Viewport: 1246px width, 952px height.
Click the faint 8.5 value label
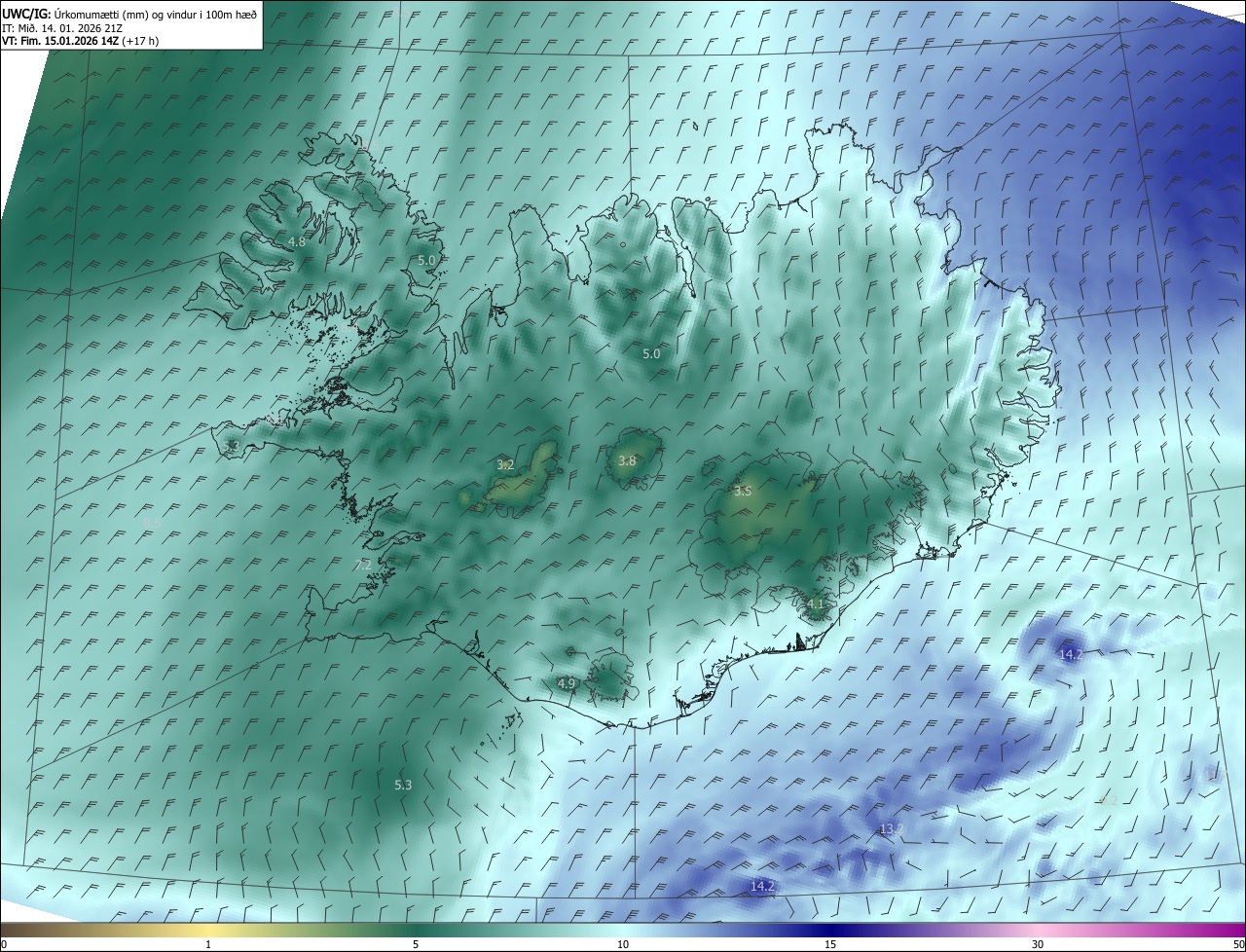[152, 524]
